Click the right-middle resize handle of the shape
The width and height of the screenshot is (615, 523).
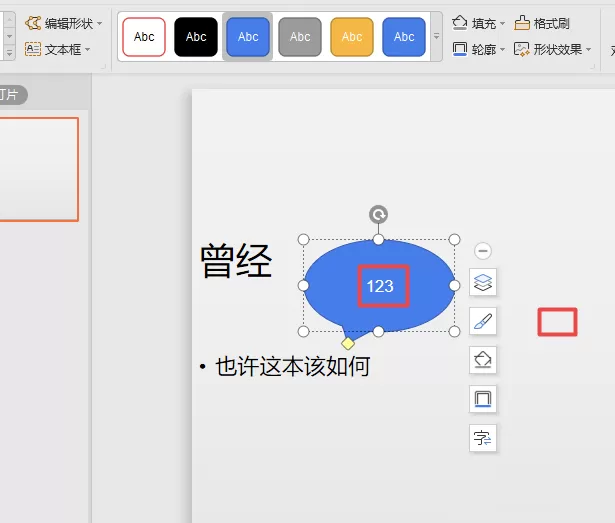(x=454, y=286)
